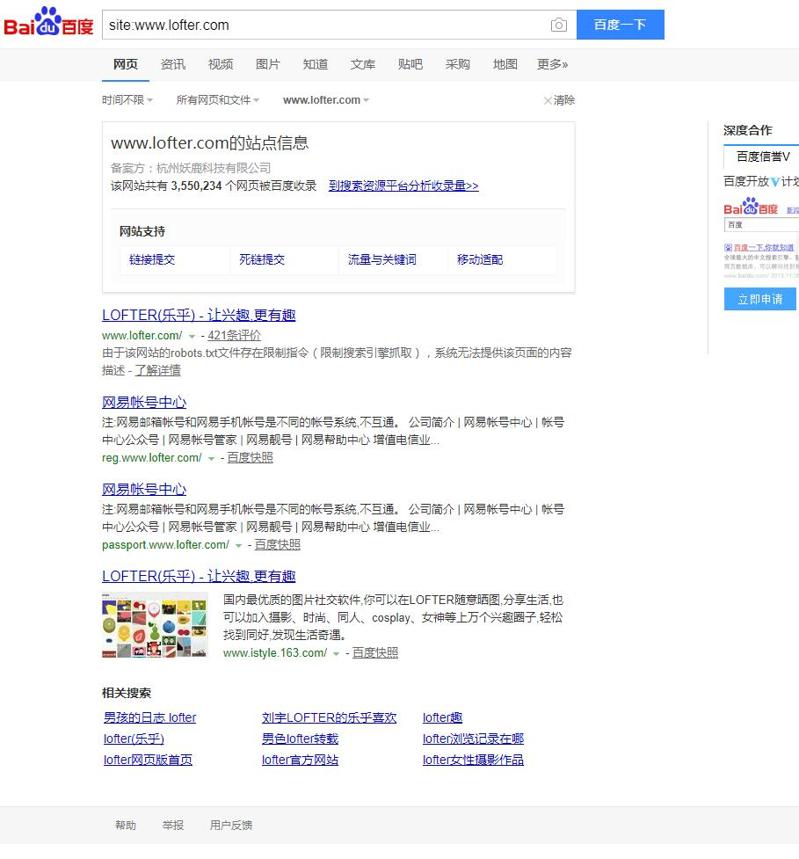The height and width of the screenshot is (859, 799).
Task: Click the 立即申请 button
Action: tap(760, 299)
